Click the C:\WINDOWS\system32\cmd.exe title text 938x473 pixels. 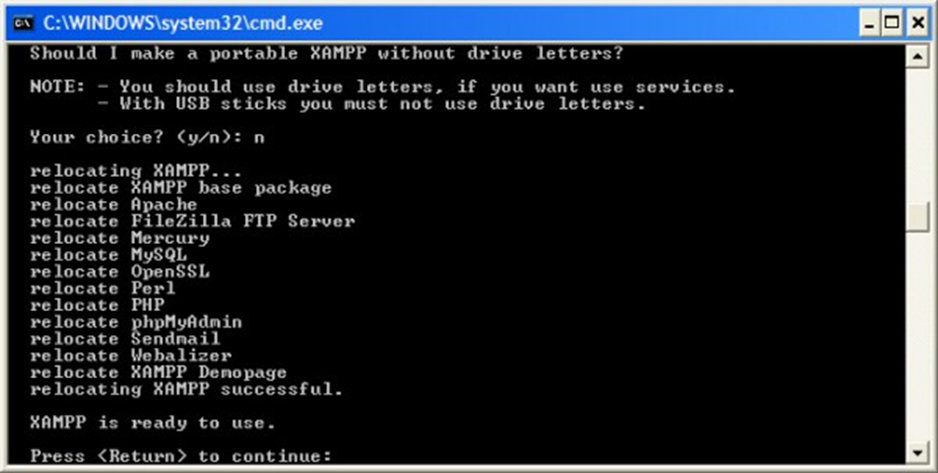coord(183,23)
